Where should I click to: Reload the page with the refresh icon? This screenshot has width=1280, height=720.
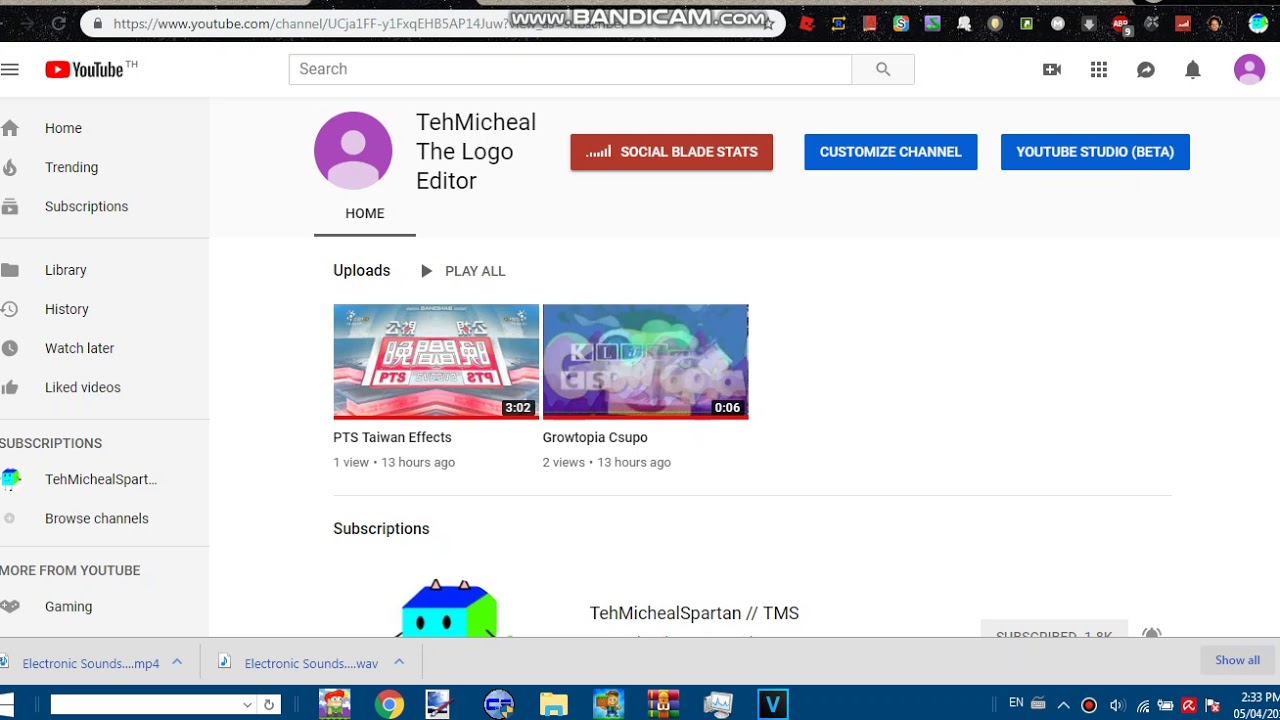click(x=58, y=23)
